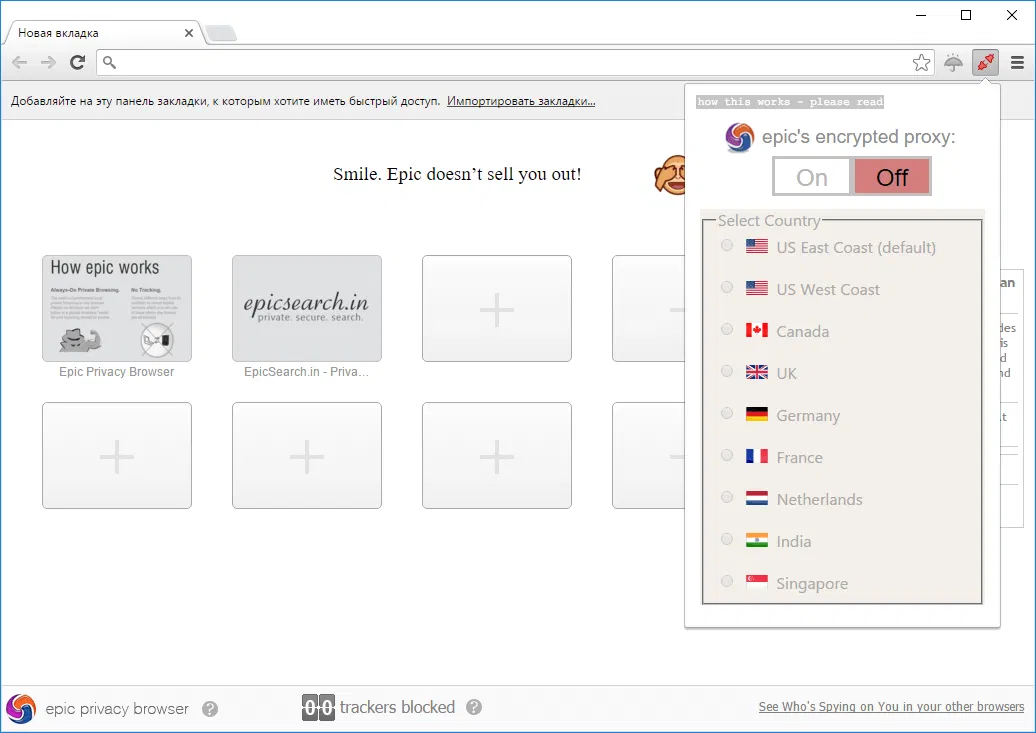This screenshot has height=733, width=1036.
Task: Open a new tab with blank tab button
Action: 221,33
